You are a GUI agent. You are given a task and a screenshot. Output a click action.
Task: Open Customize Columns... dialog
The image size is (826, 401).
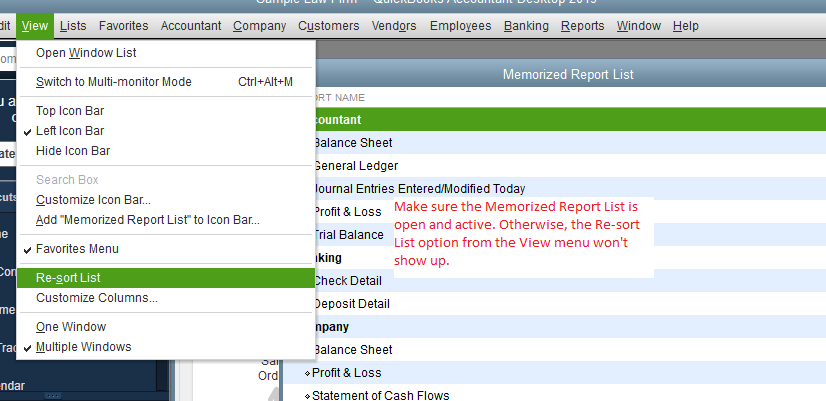click(166, 298)
